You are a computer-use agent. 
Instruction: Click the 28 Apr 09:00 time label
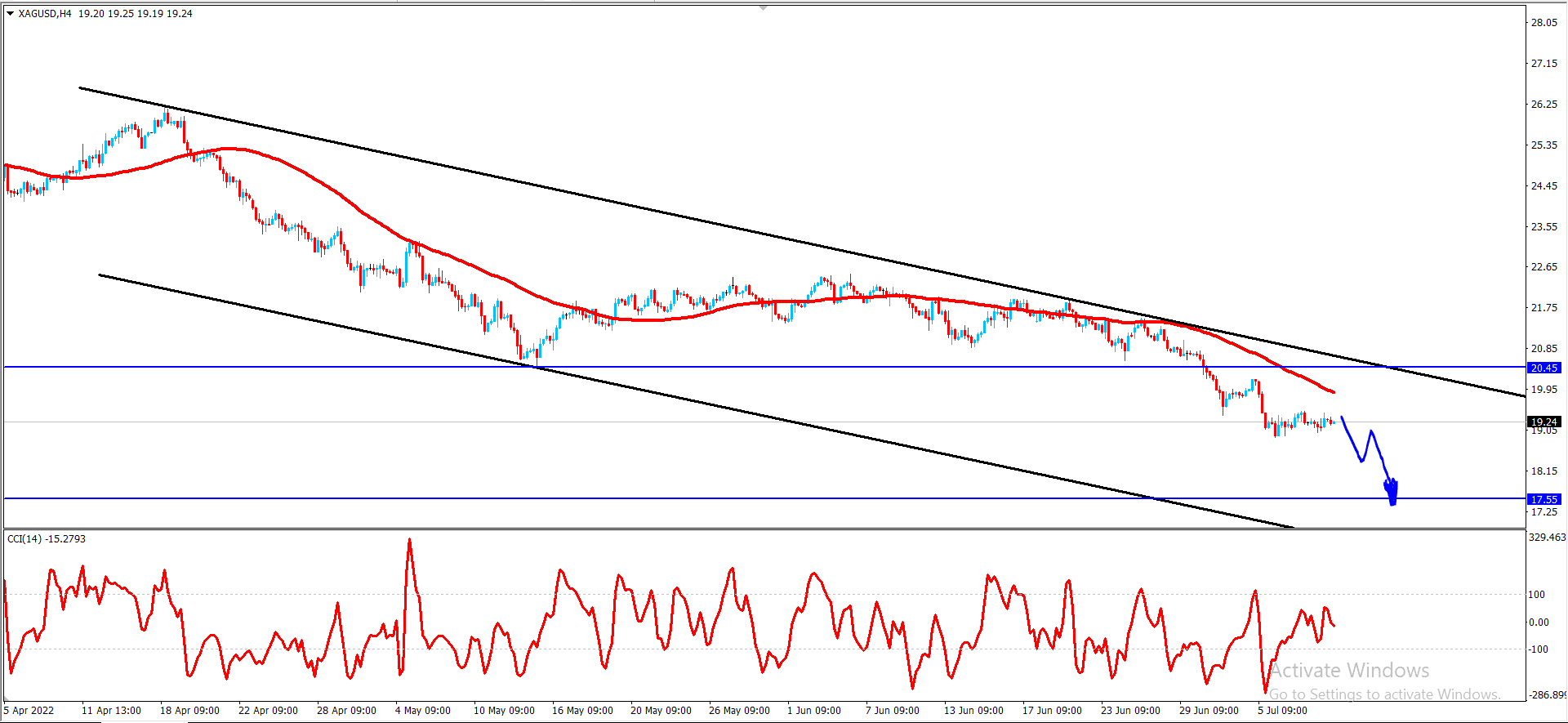tap(346, 710)
